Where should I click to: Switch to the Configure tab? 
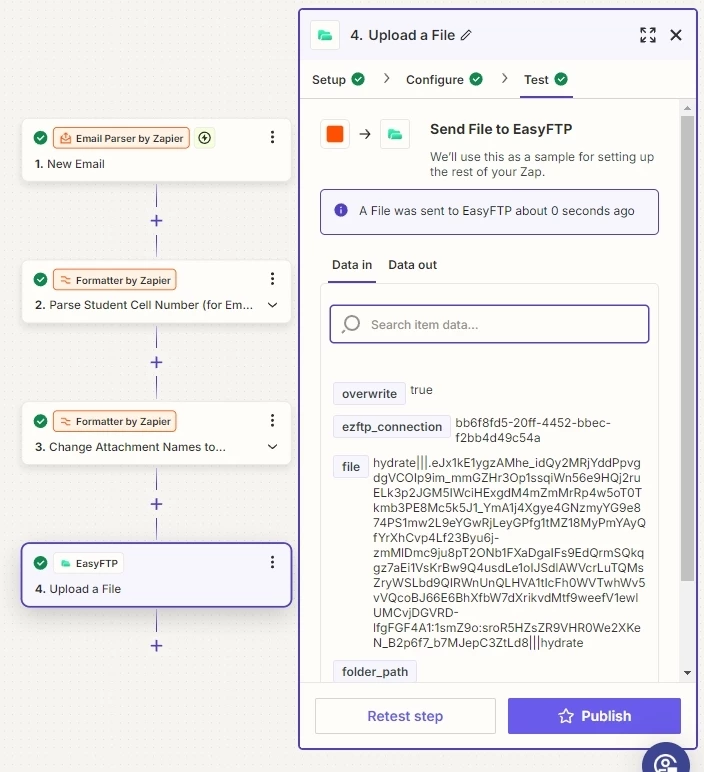coord(444,79)
